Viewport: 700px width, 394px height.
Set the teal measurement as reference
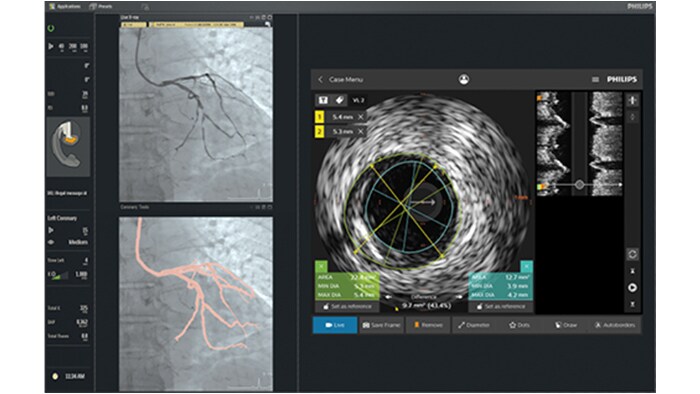[x=500, y=307]
